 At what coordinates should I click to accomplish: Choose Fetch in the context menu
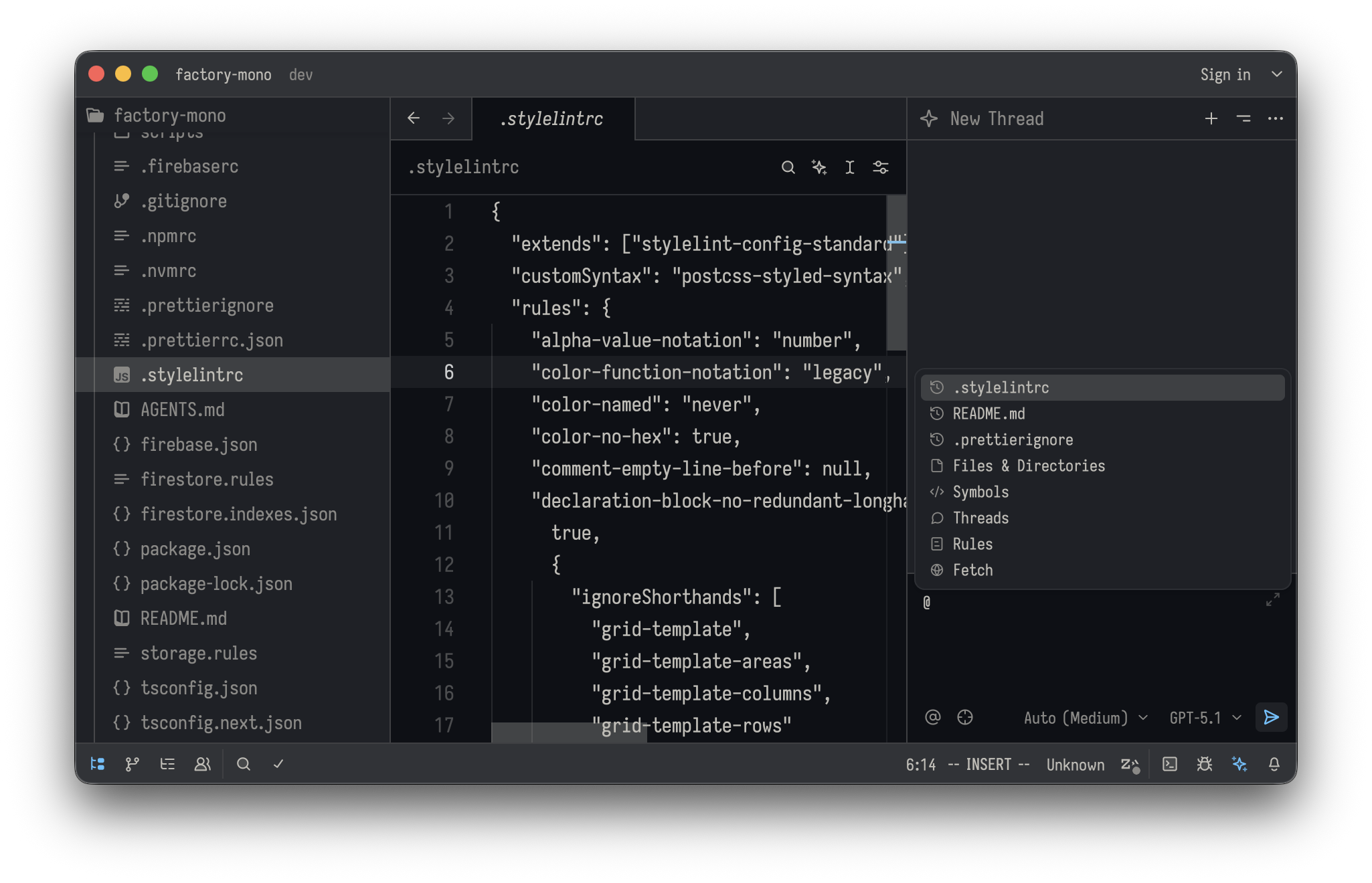[972, 570]
